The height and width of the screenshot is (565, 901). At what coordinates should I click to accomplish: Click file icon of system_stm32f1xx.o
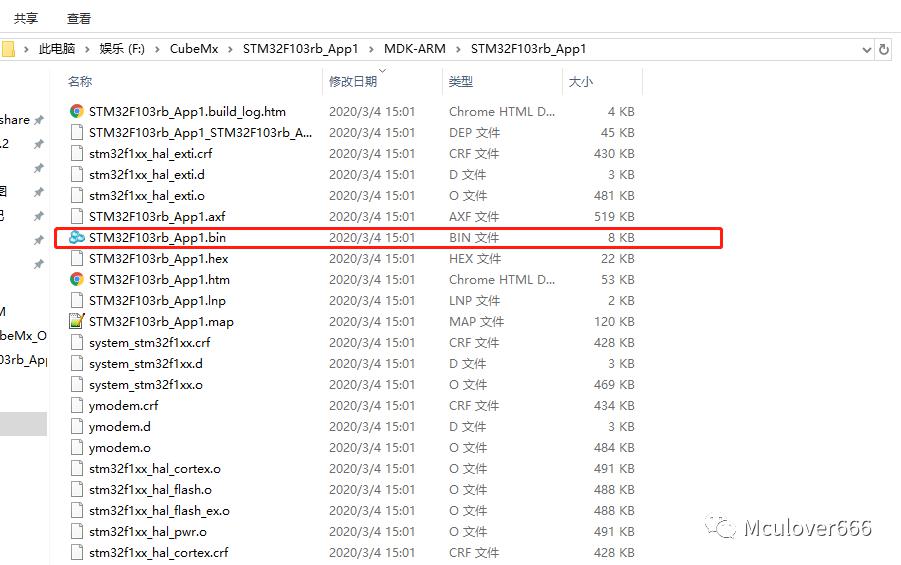click(x=76, y=384)
